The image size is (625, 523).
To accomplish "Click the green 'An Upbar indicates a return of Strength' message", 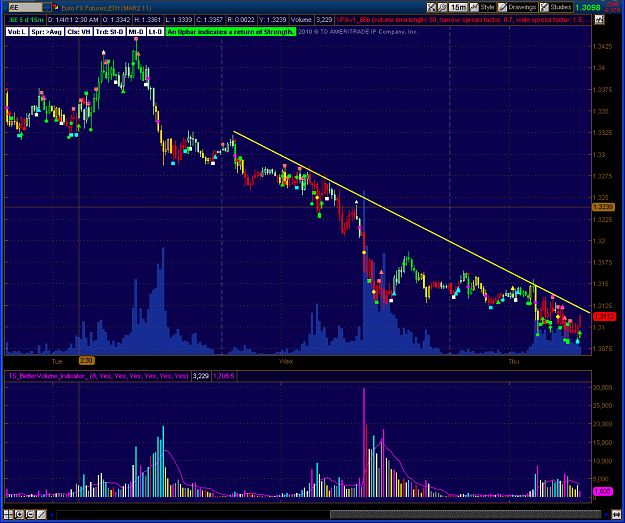I will coord(231,32).
